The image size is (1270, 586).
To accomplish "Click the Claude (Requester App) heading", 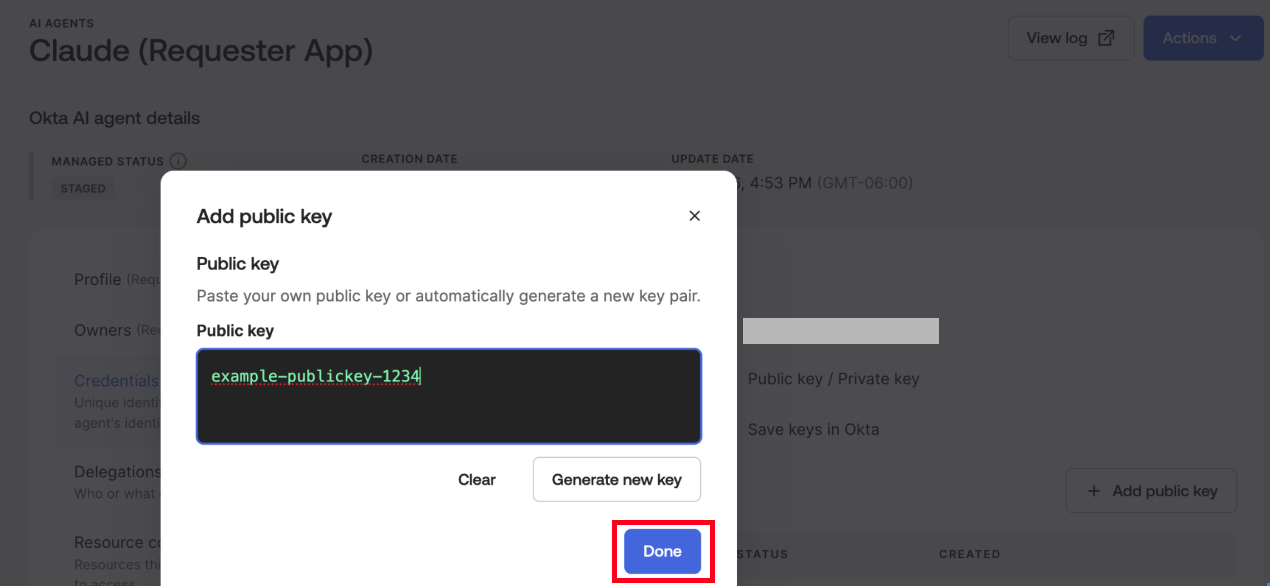I will pos(201,50).
